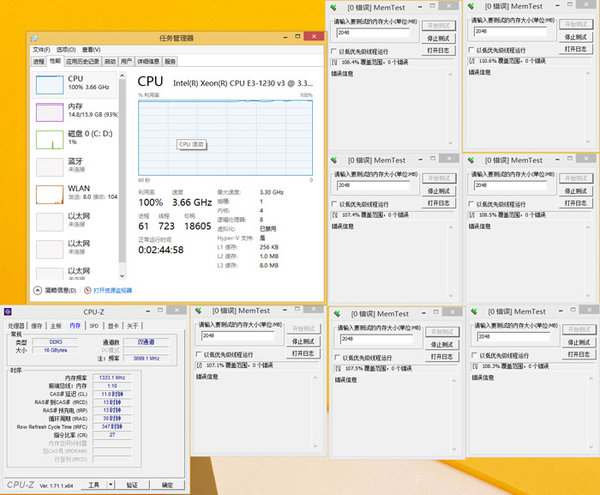The height and width of the screenshot is (495, 600).
Task: Click the green title icon of 108.5% MemTest window
Action: point(471,160)
